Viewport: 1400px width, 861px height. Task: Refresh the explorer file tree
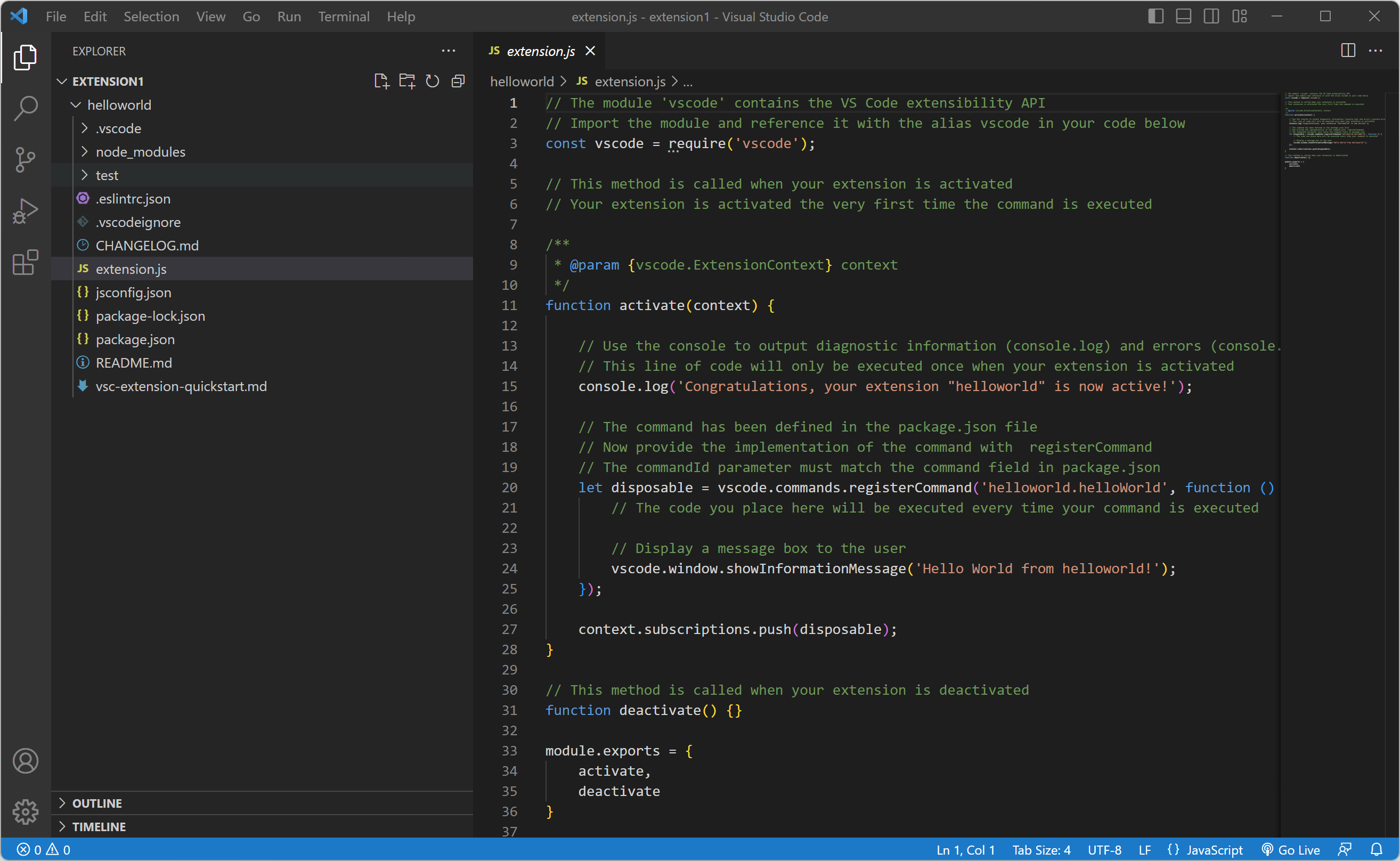pos(432,82)
